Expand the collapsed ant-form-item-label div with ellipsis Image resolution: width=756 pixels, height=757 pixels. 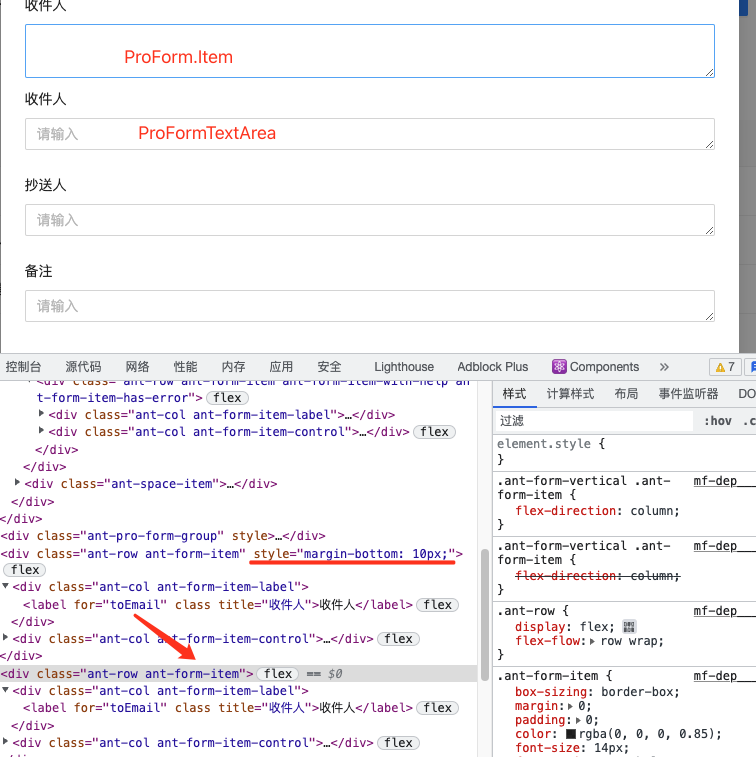point(41,413)
